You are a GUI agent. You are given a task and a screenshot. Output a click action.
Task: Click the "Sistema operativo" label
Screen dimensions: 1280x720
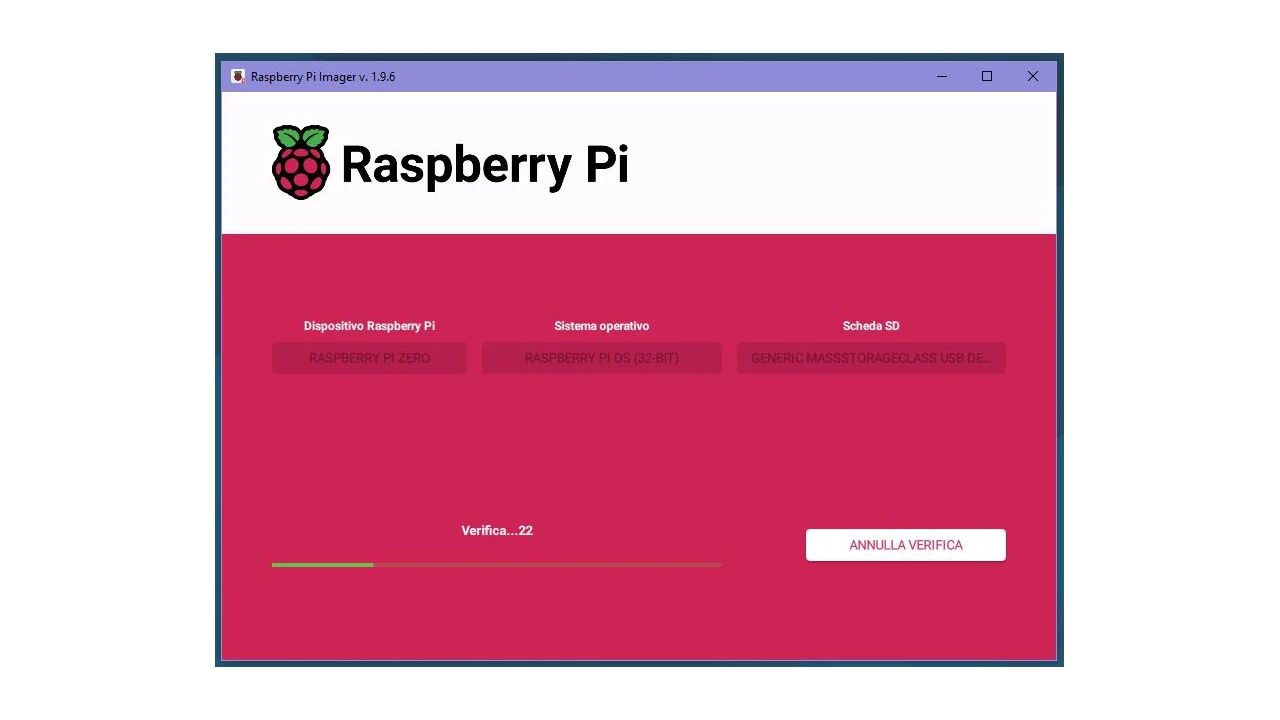[601, 326]
